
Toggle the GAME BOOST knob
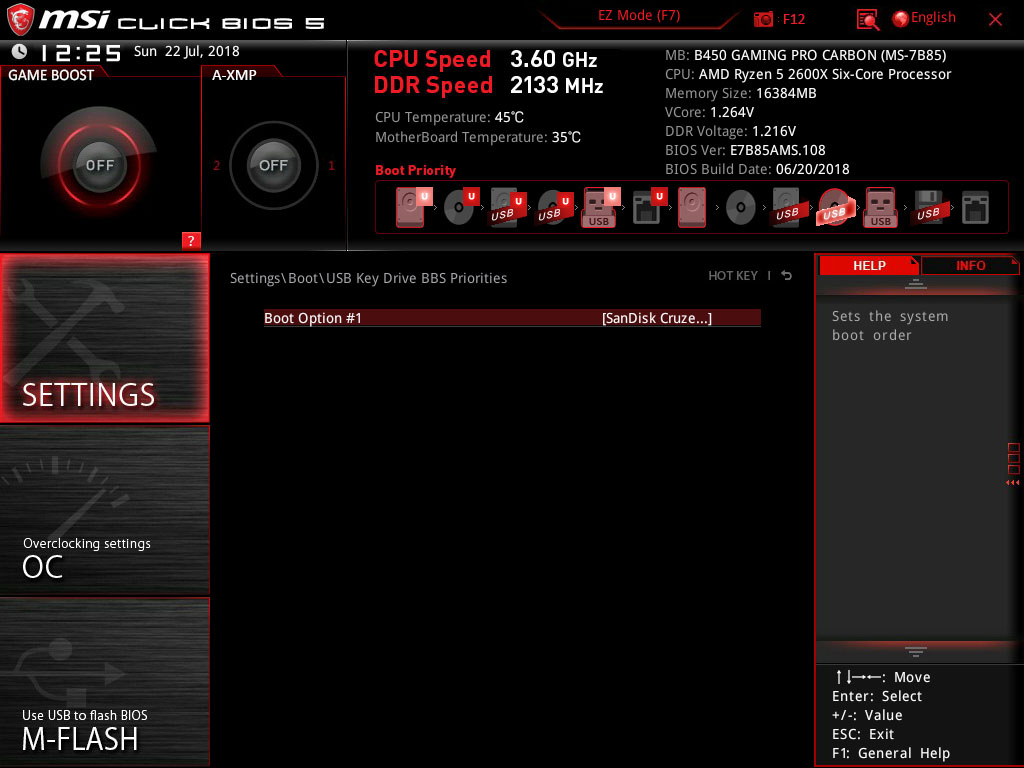click(x=99, y=165)
